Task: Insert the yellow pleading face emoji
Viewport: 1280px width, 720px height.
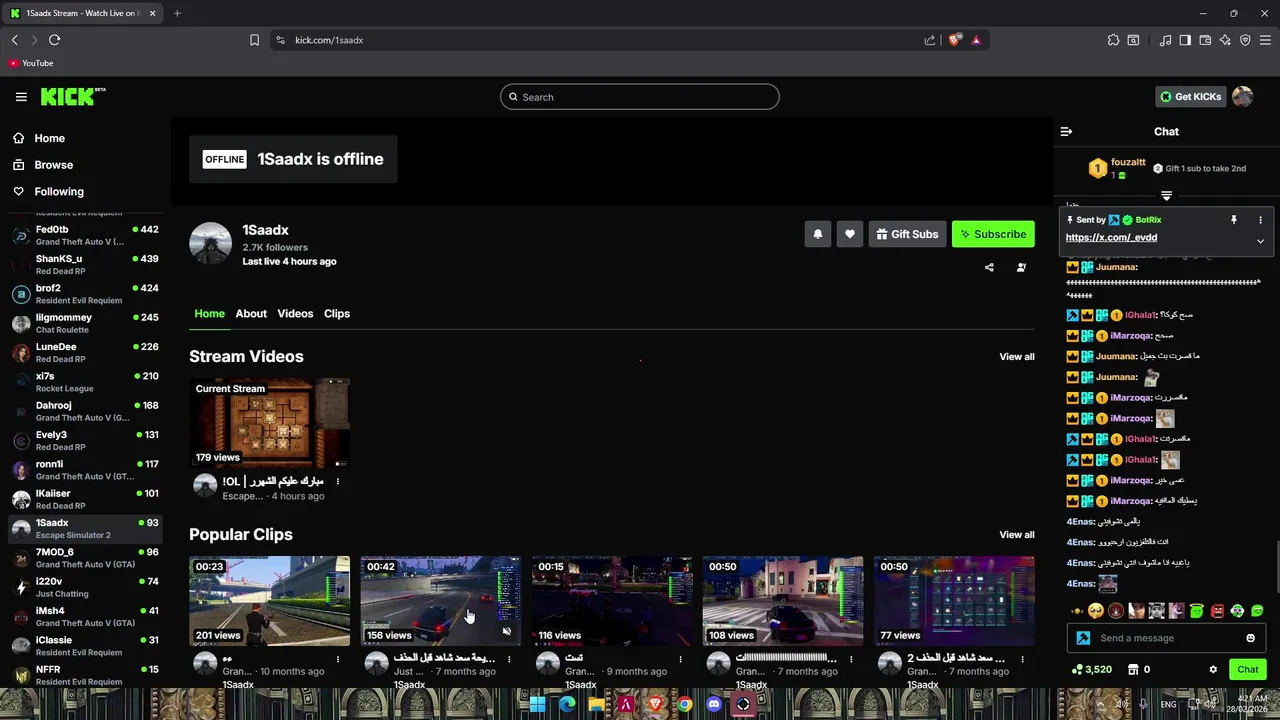Action: (x=1096, y=611)
